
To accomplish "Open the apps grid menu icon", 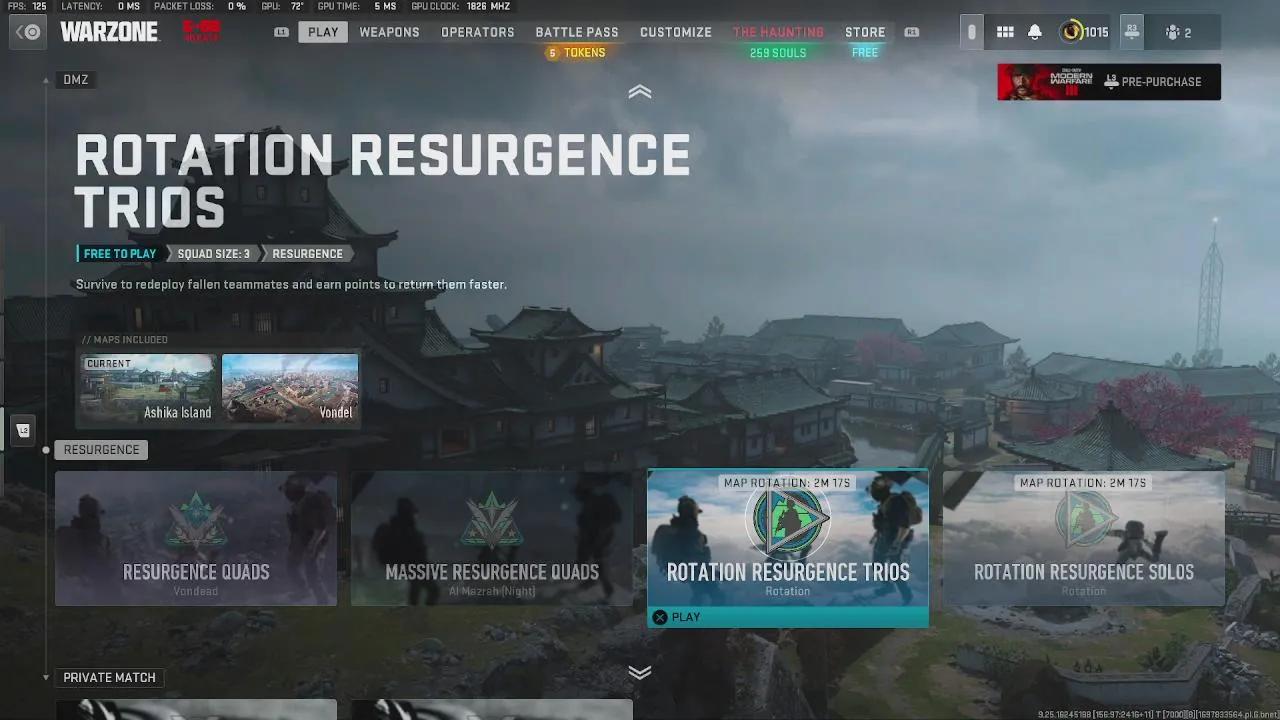I will (1005, 32).
